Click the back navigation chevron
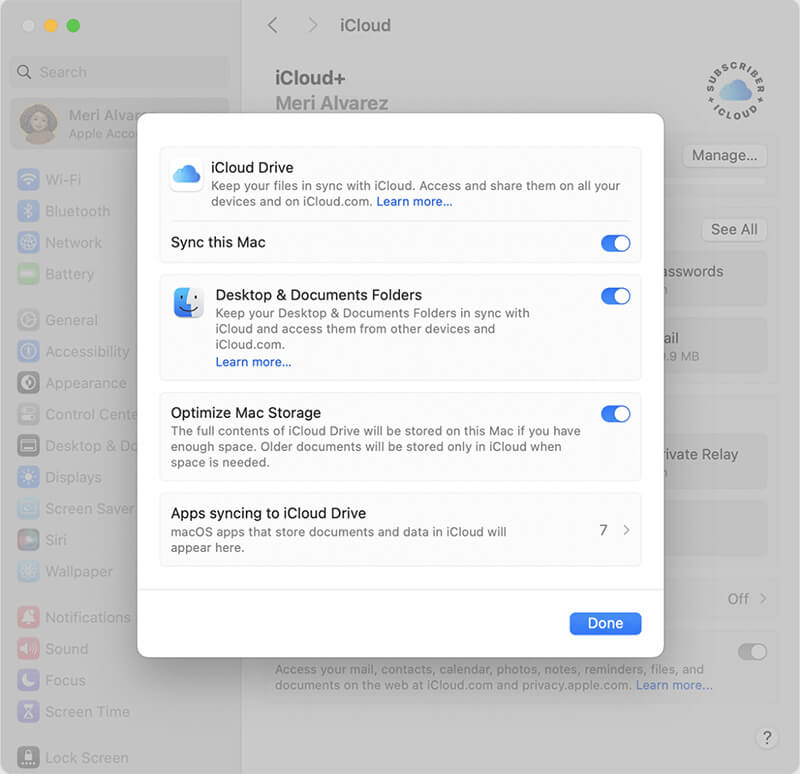 pos(272,25)
